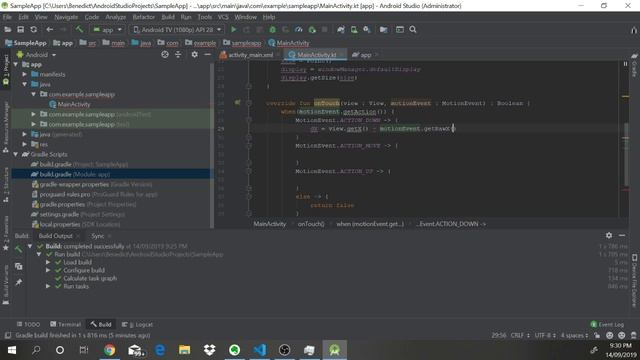640x360 pixels.
Task: Open the Refactor menu
Action: (x=144, y=17)
